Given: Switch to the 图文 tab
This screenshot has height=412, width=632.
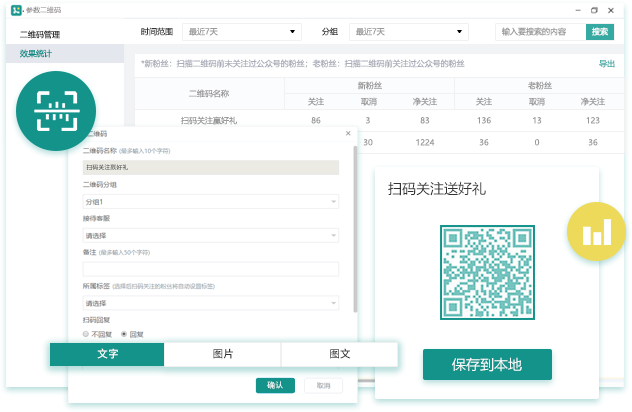Looking at the screenshot, I should coord(339,354).
